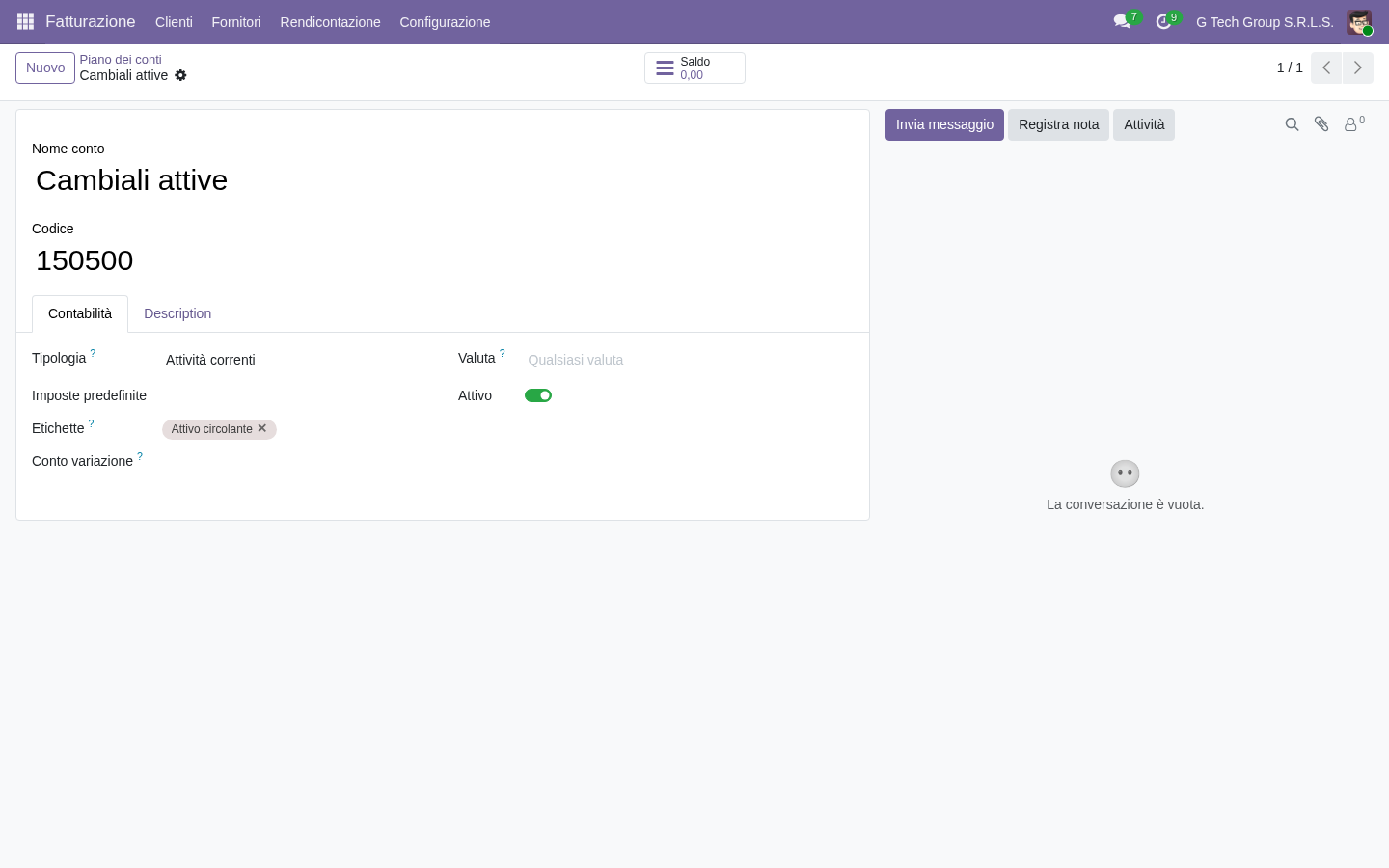Open the Tipologia dropdown
Screen dimensions: 1389x868
pos(294,360)
